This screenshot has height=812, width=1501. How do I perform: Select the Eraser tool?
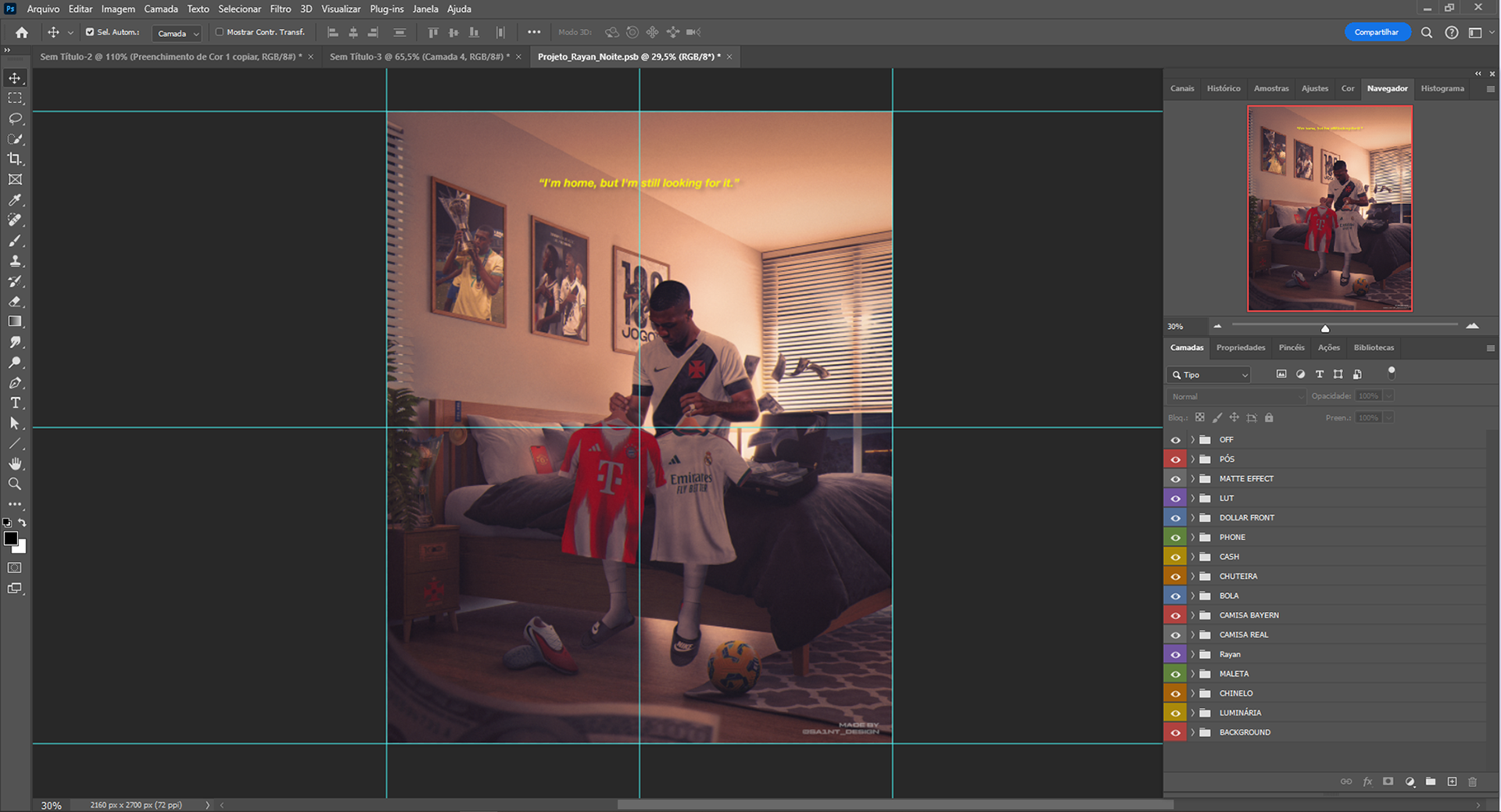(15, 302)
